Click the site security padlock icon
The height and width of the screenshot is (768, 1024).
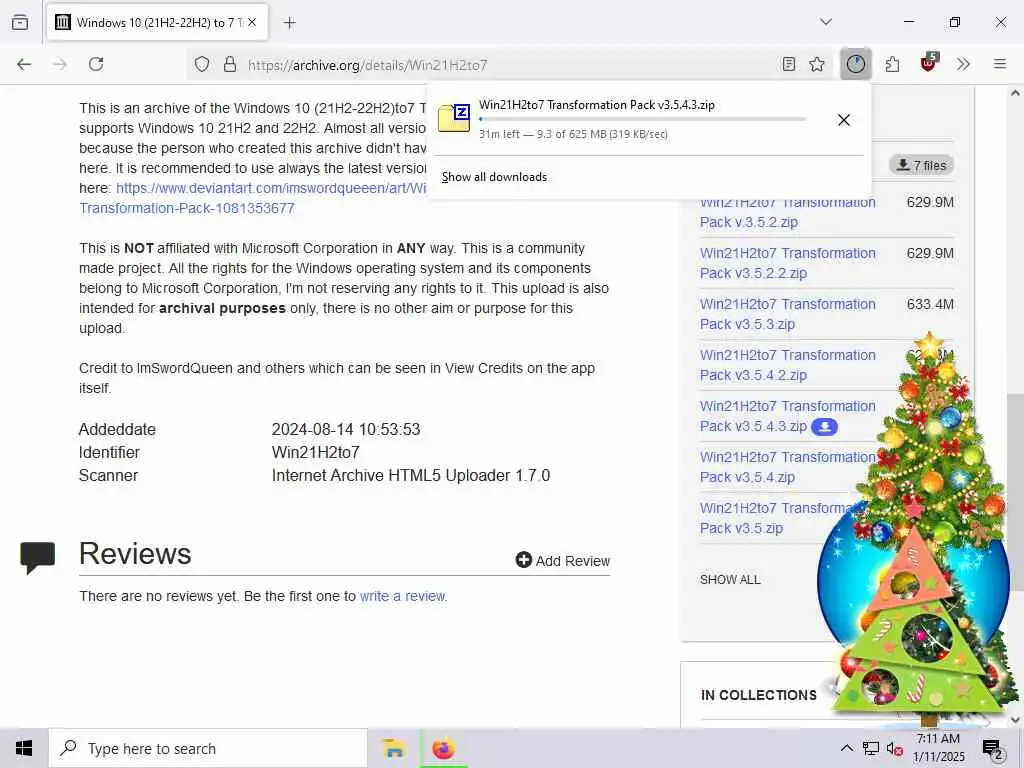click(x=230, y=64)
